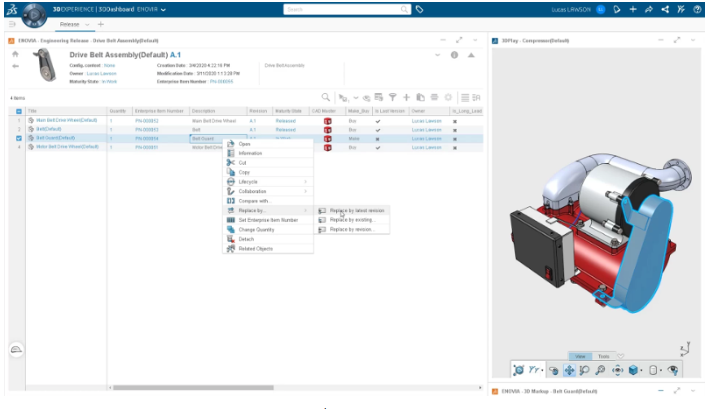Click the CAD Master icon in the Belt(Default) row
Viewport: 708px width, 409px height.
328,130
